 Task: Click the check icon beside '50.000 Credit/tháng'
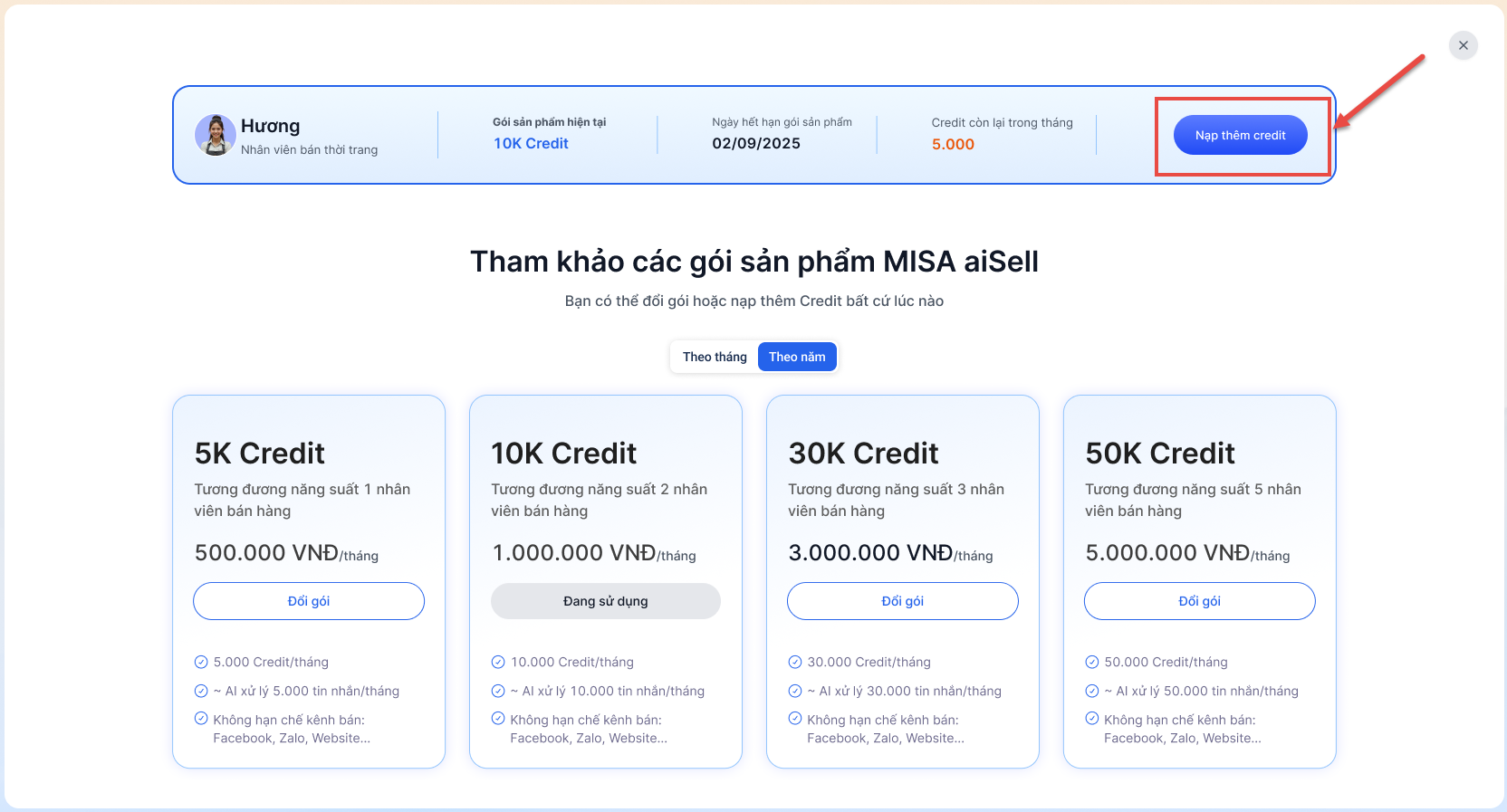tap(1092, 662)
